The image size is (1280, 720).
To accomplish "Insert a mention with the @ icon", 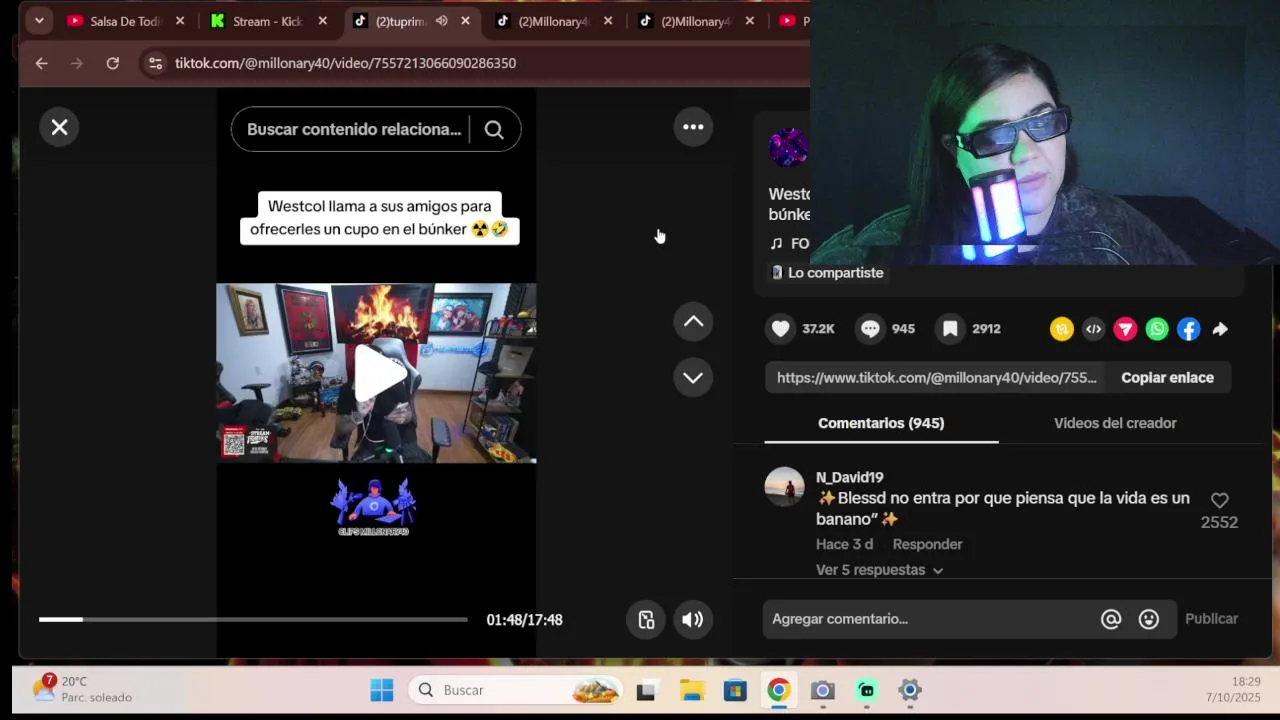I will tap(1111, 619).
